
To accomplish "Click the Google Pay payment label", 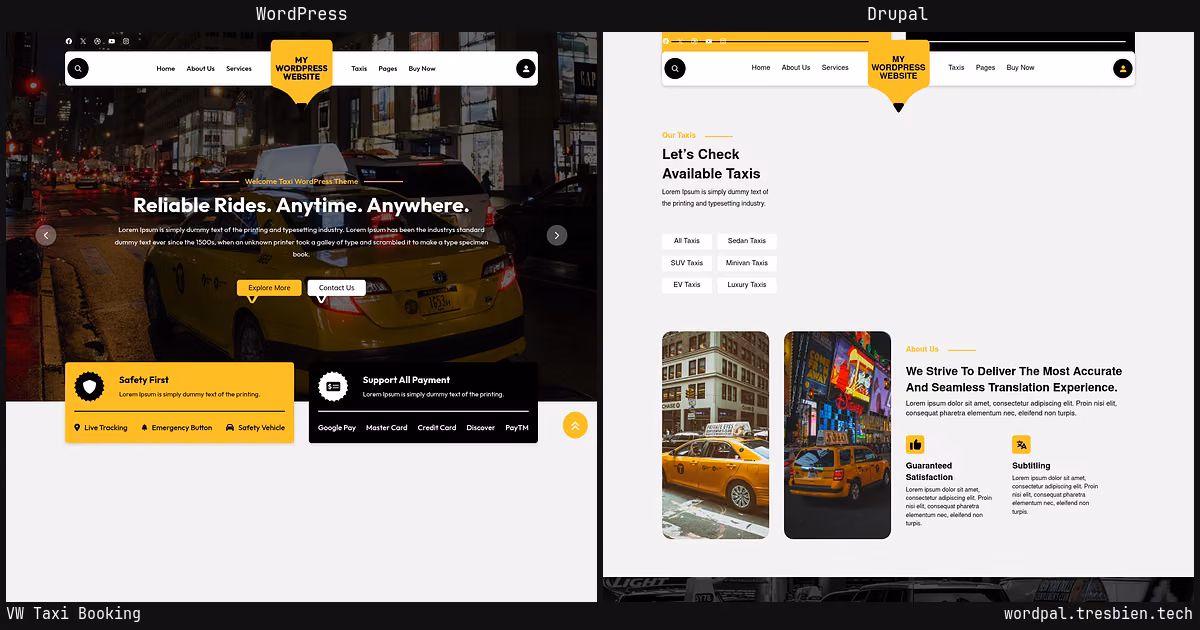I will (x=337, y=428).
